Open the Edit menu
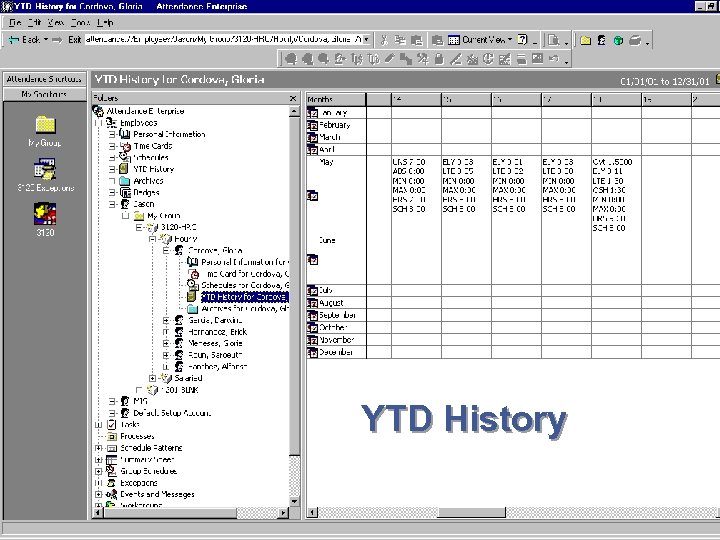 34,22
